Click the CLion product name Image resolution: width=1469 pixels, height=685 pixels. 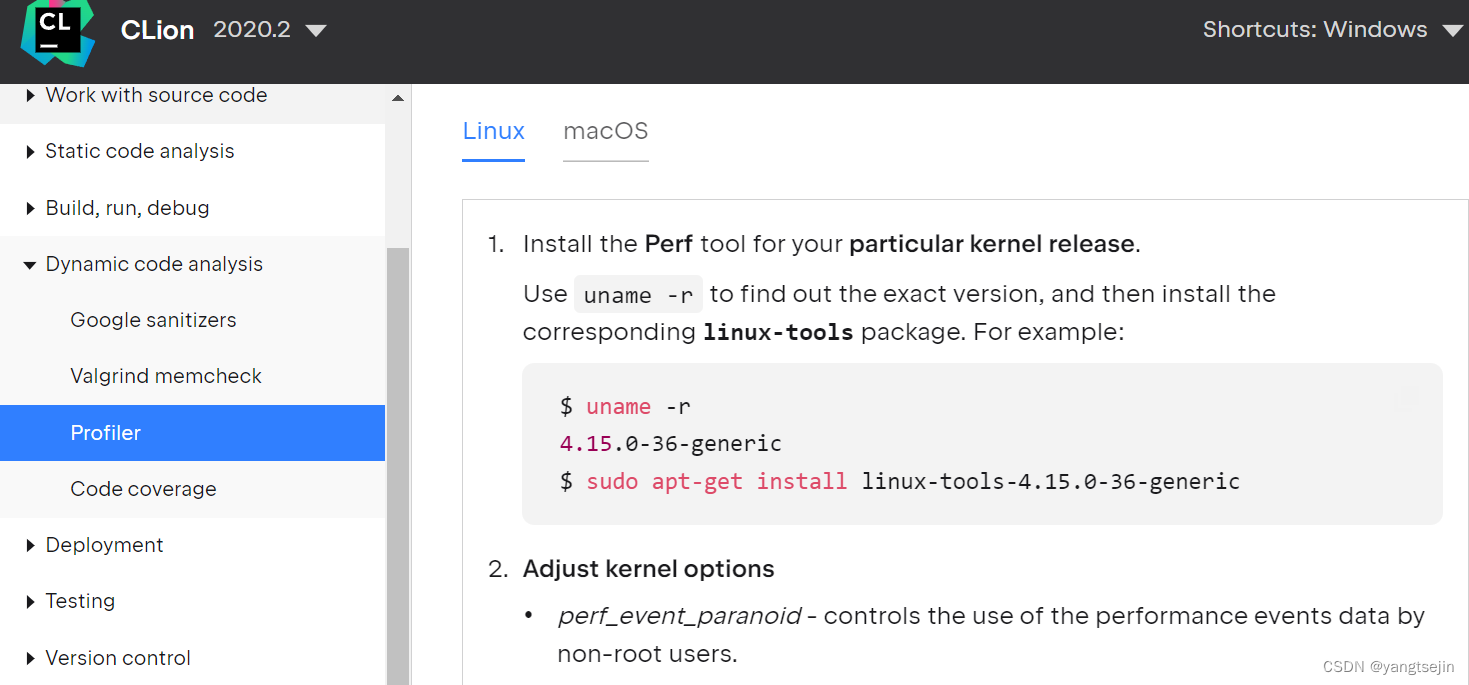157,30
